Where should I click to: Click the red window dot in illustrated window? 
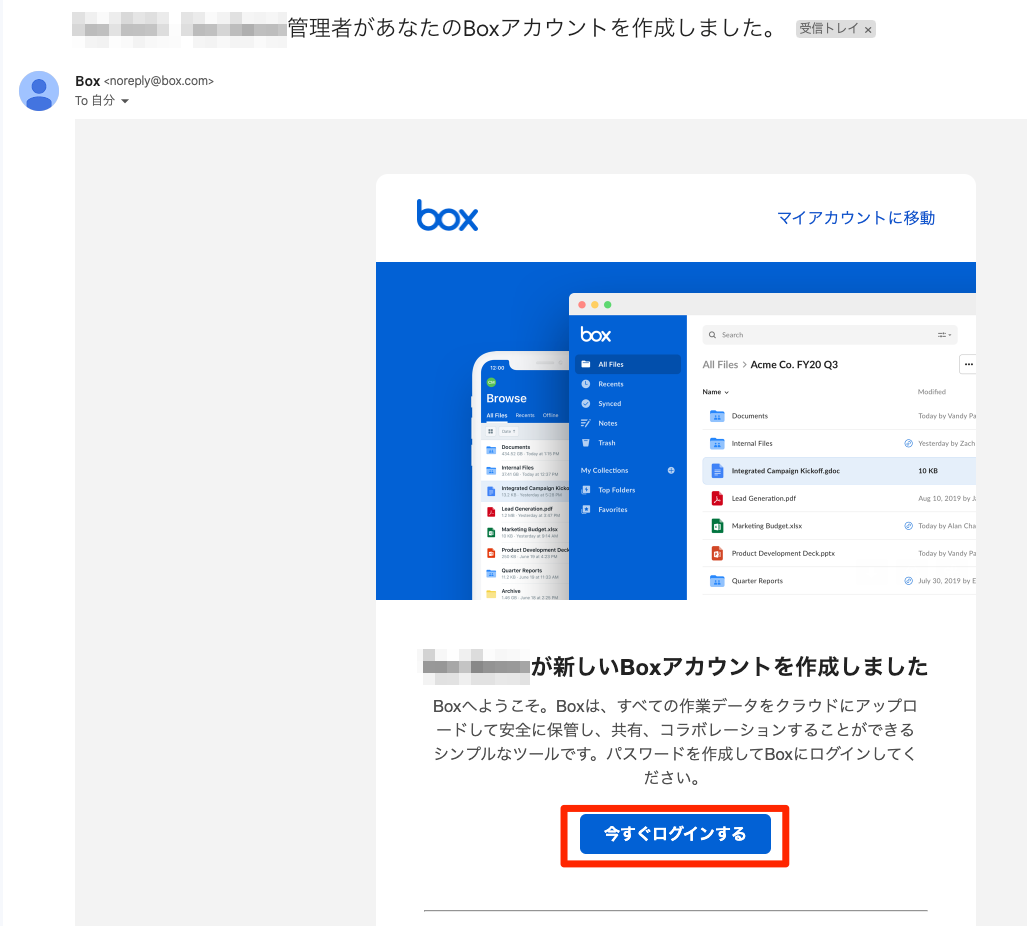(x=582, y=305)
